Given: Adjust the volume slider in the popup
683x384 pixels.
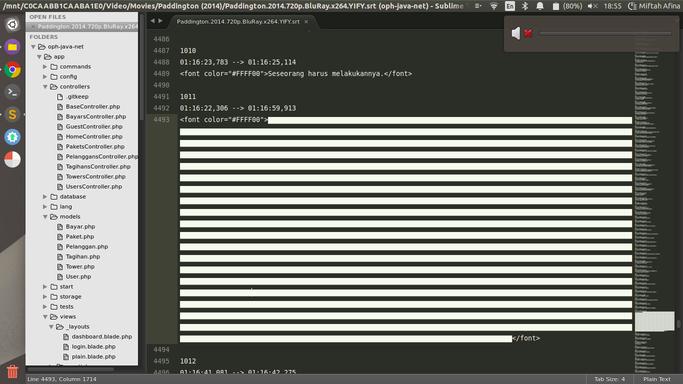Looking at the screenshot, I should pos(605,33).
